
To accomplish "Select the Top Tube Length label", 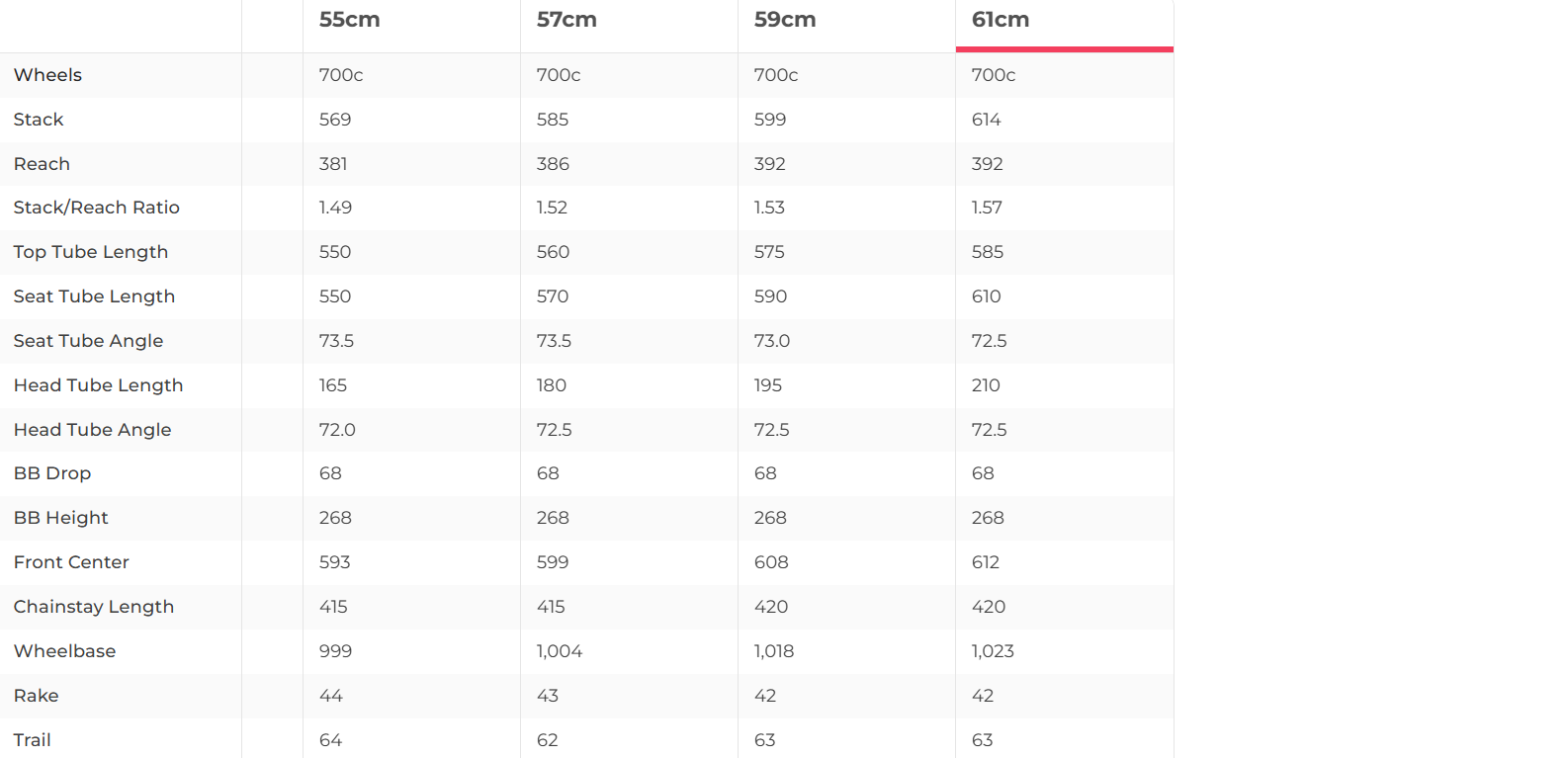I will (91, 252).
